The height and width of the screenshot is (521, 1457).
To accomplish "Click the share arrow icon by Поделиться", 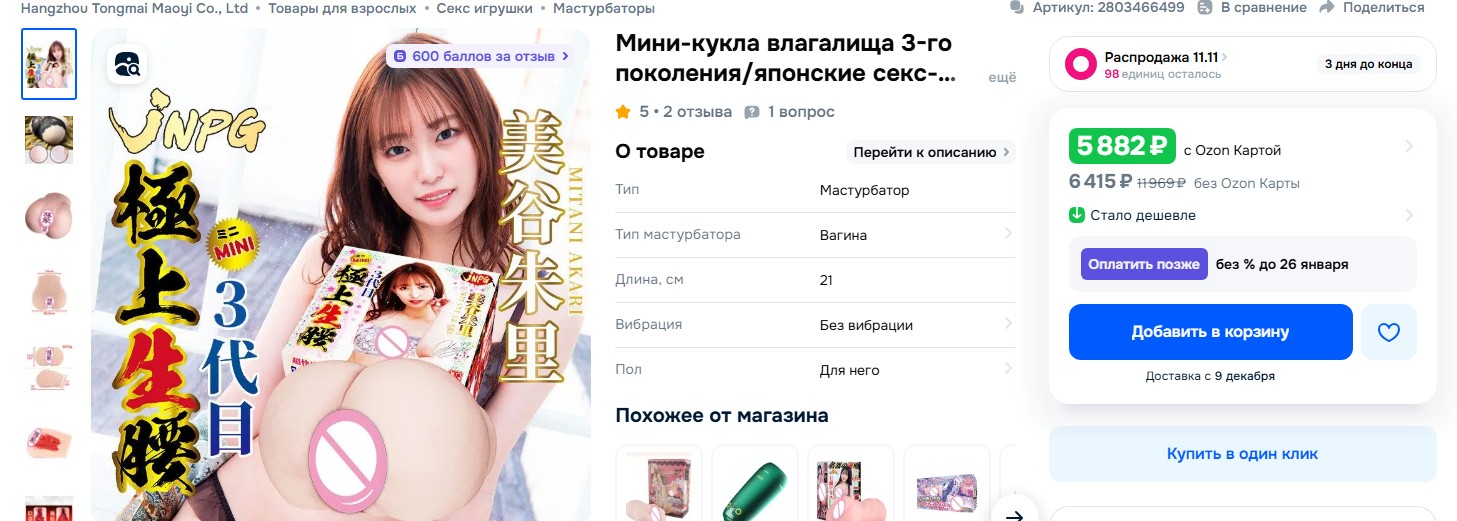I will coord(1327,7).
